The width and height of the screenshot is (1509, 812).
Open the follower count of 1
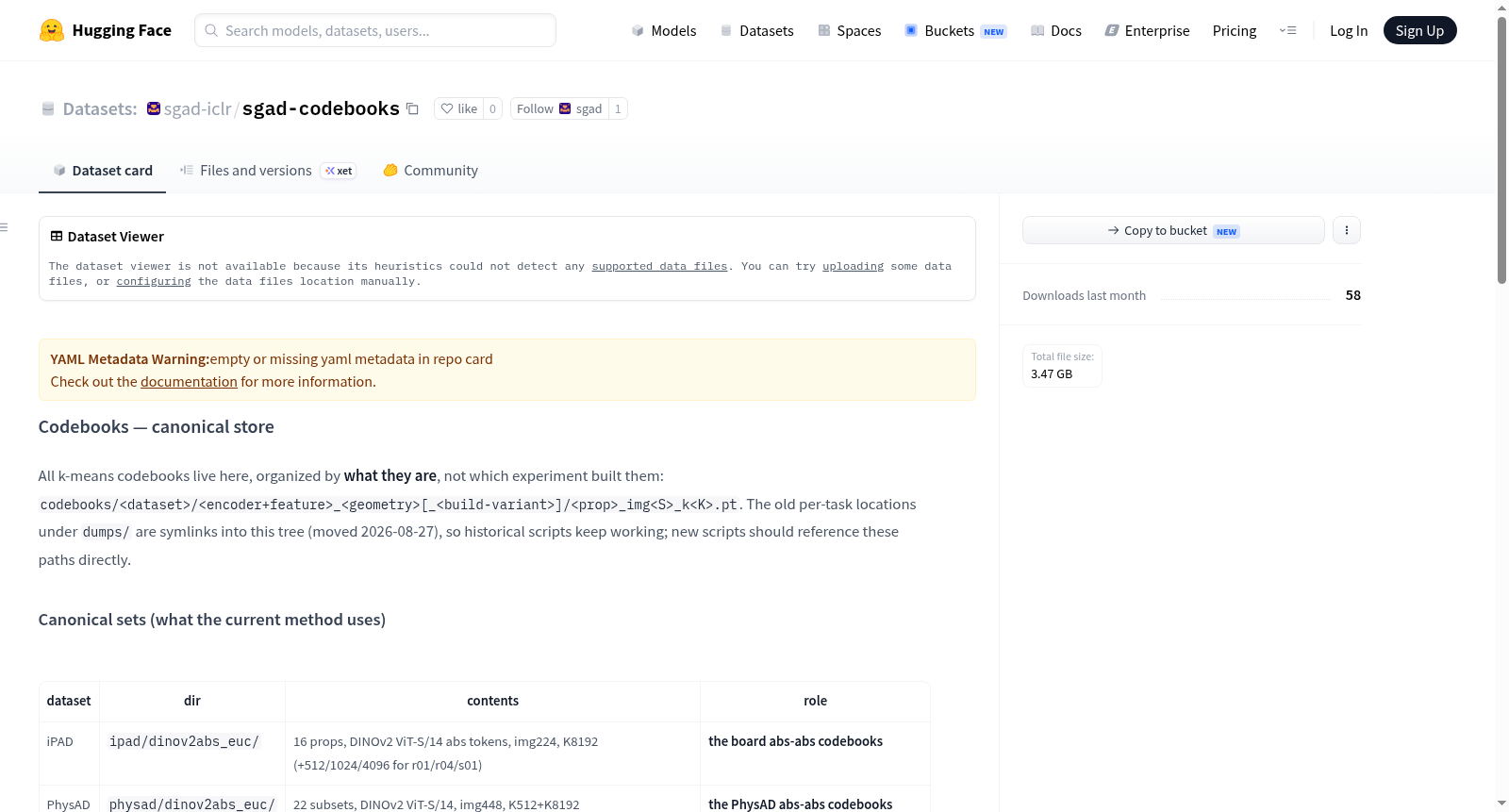[618, 108]
